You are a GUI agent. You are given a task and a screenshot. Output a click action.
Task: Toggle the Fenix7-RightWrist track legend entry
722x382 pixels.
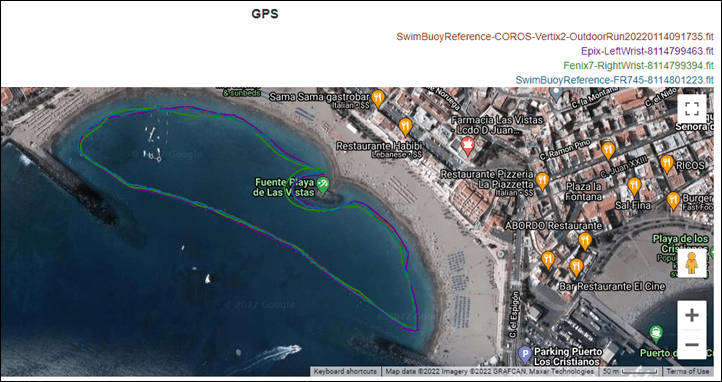[x=639, y=65]
